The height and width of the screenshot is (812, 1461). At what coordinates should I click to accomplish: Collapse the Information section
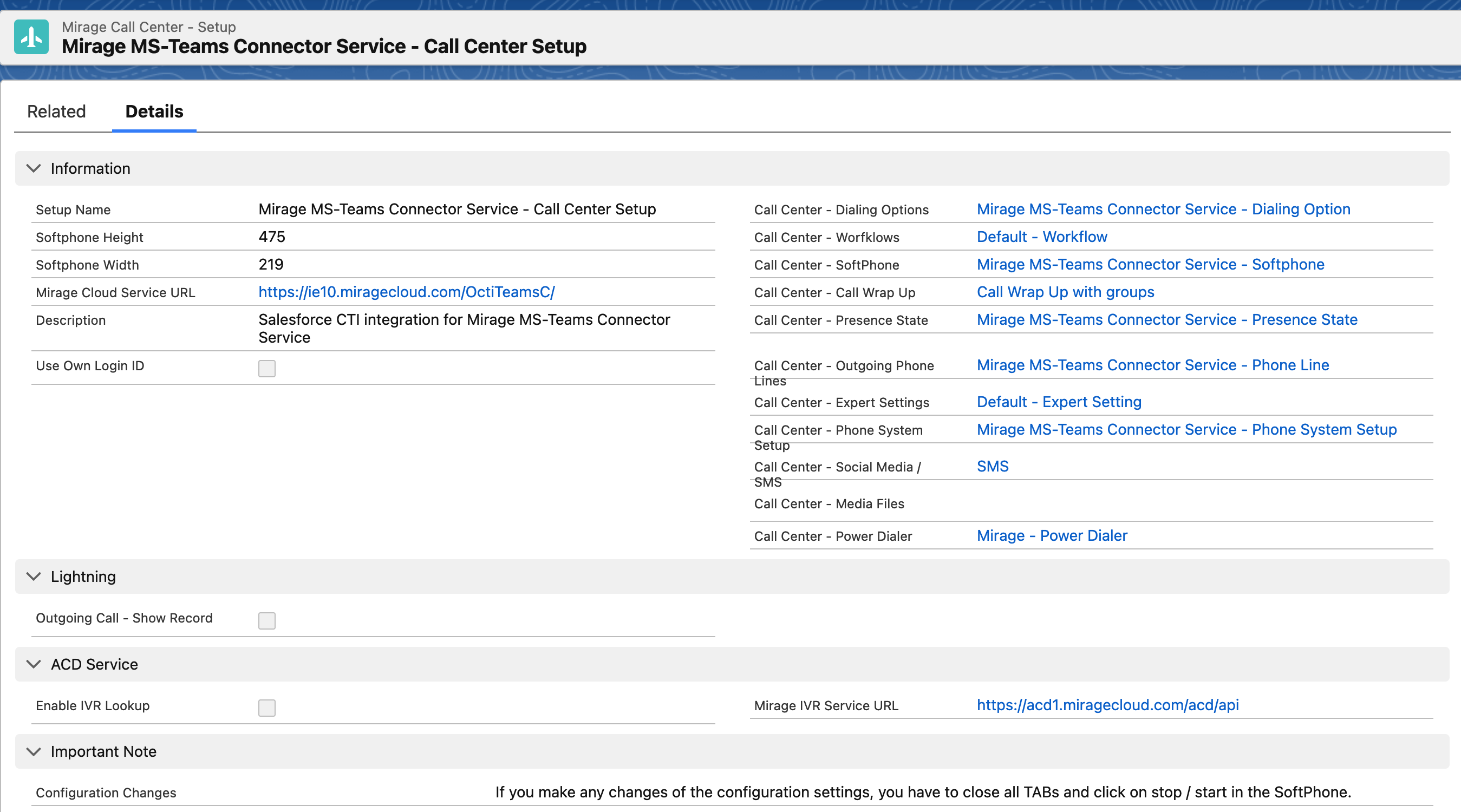tap(34, 168)
